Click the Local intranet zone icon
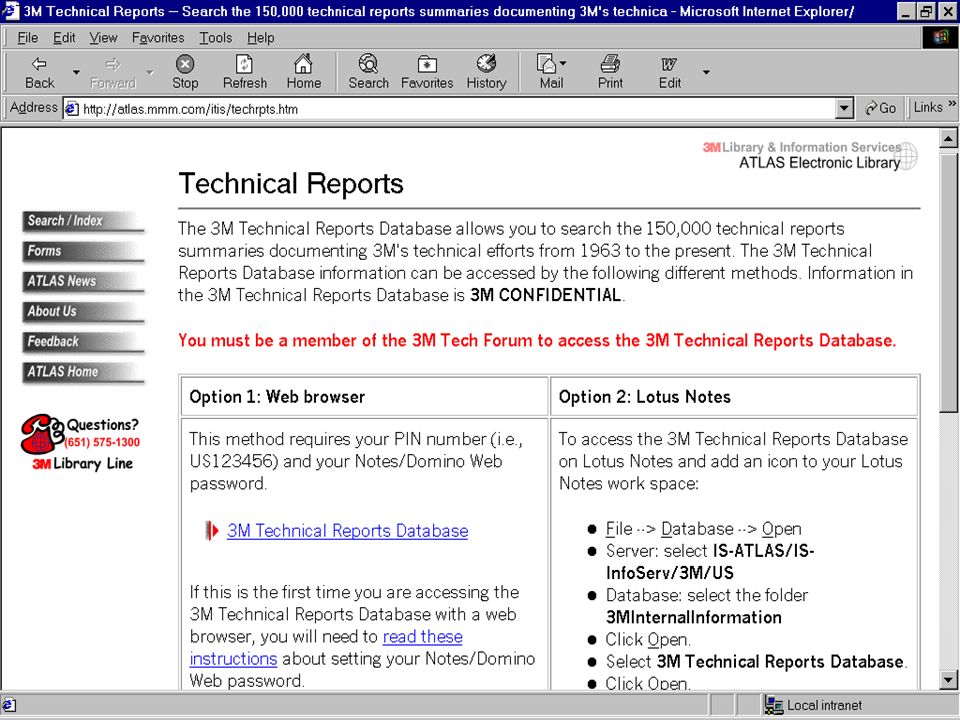 [x=774, y=705]
